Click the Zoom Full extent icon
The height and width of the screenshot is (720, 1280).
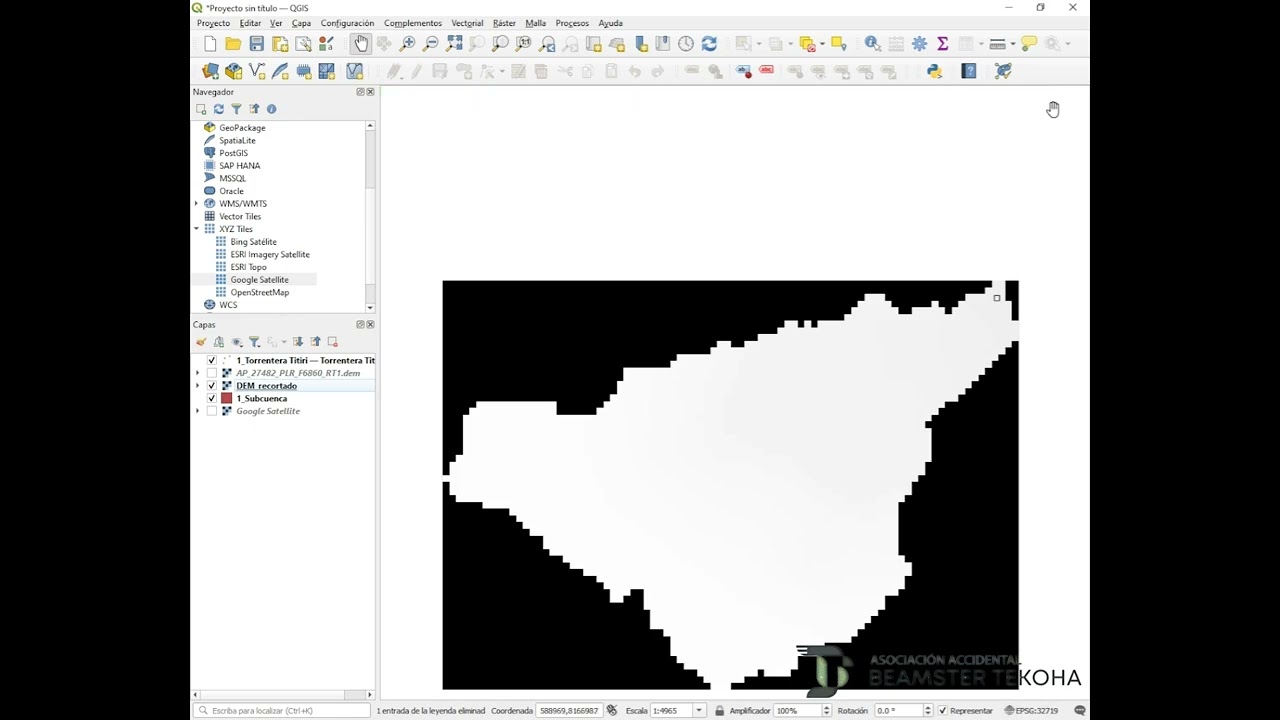click(x=455, y=44)
